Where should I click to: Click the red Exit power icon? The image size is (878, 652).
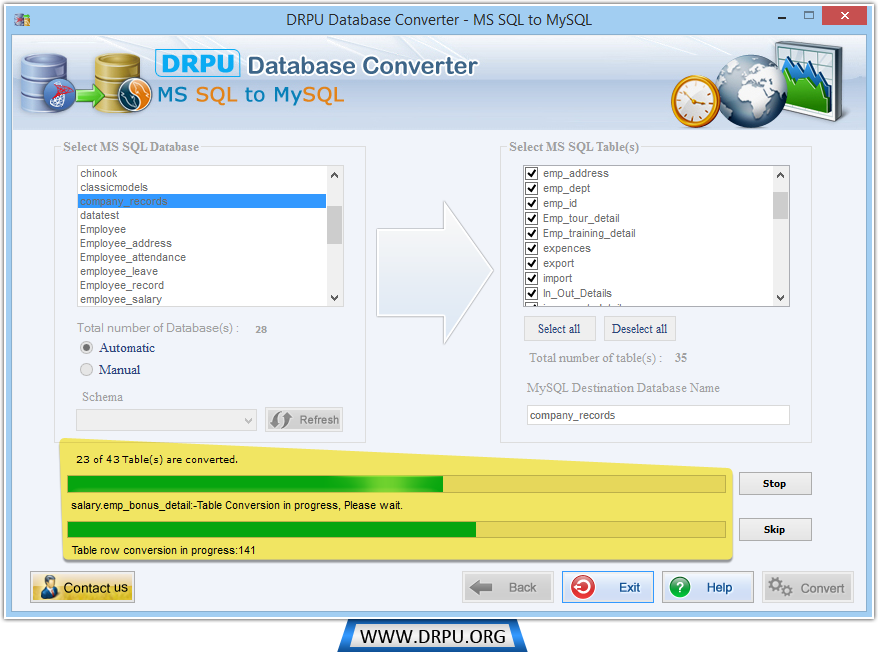[583, 587]
